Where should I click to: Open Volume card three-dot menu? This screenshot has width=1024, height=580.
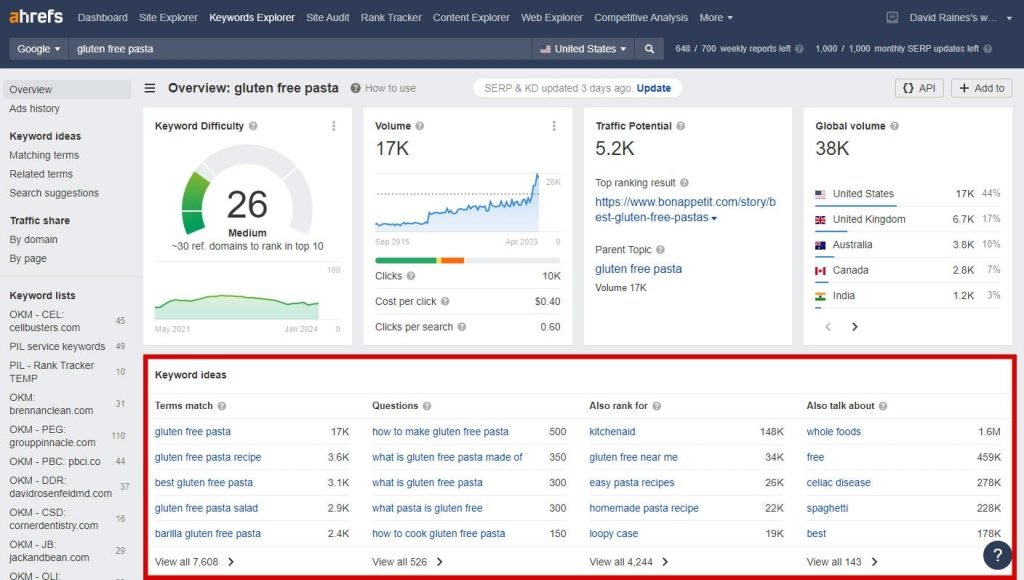point(553,126)
